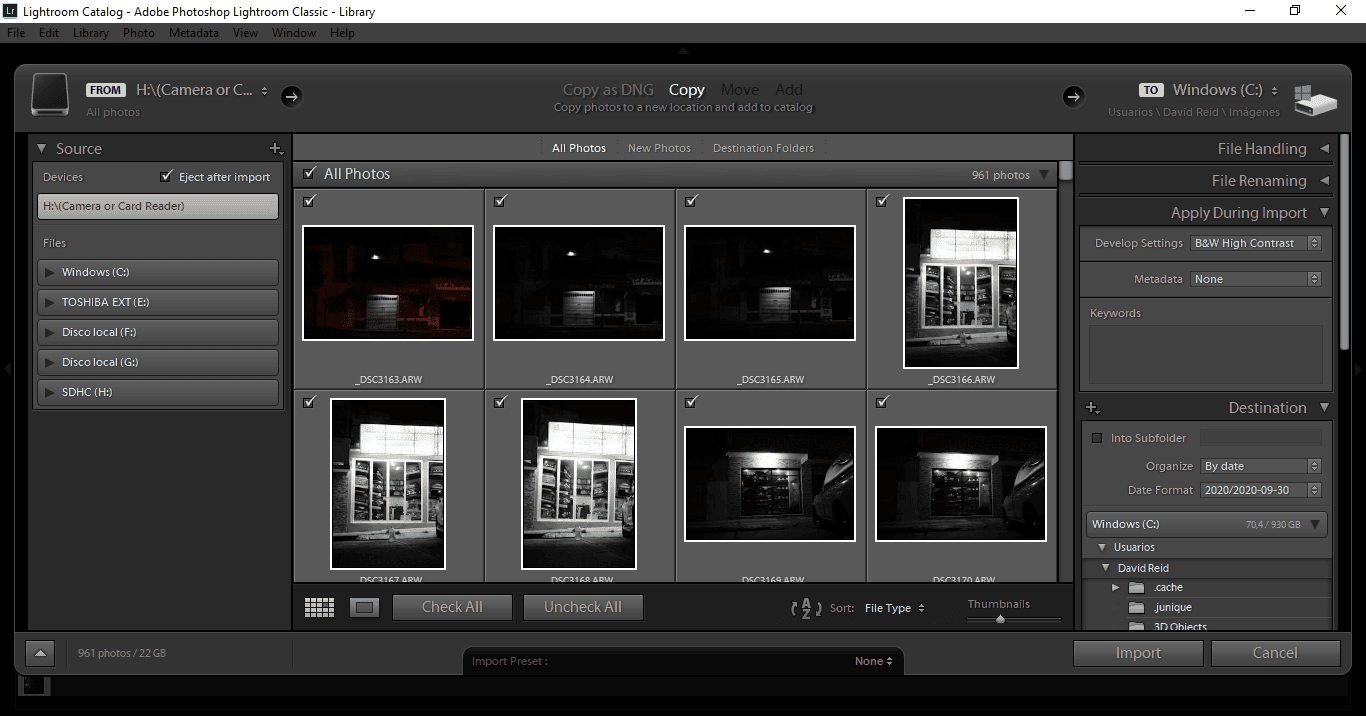Switch to Destination Folders tab

(x=763, y=148)
